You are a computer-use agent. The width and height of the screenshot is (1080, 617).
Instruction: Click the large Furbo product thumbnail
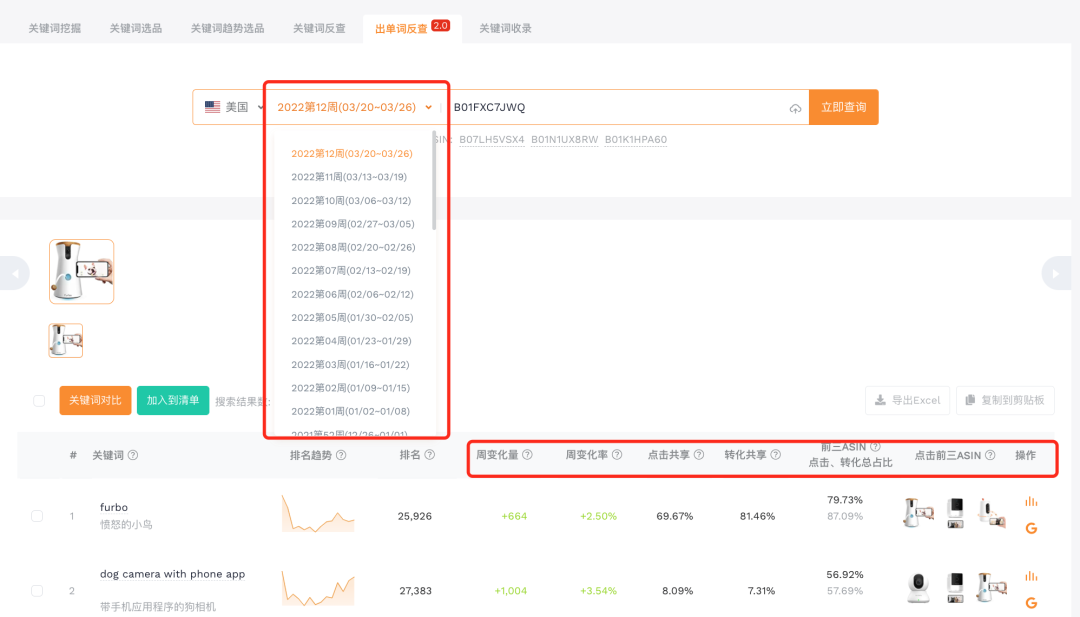pyautogui.click(x=81, y=271)
